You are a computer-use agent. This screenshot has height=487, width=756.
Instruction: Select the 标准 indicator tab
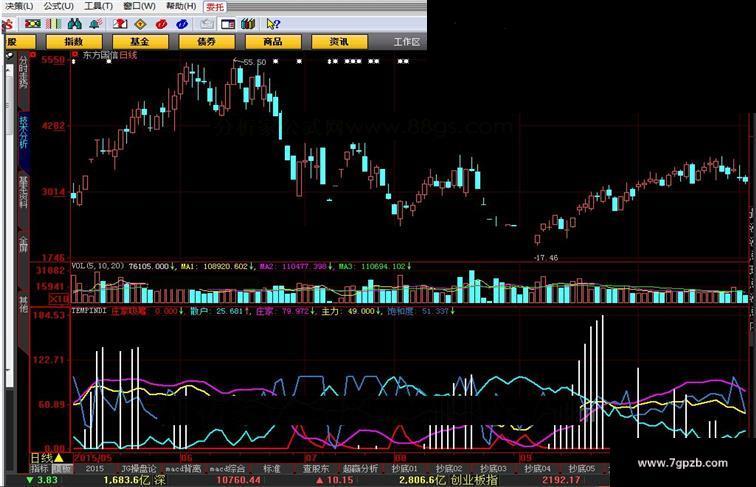[x=271, y=468]
